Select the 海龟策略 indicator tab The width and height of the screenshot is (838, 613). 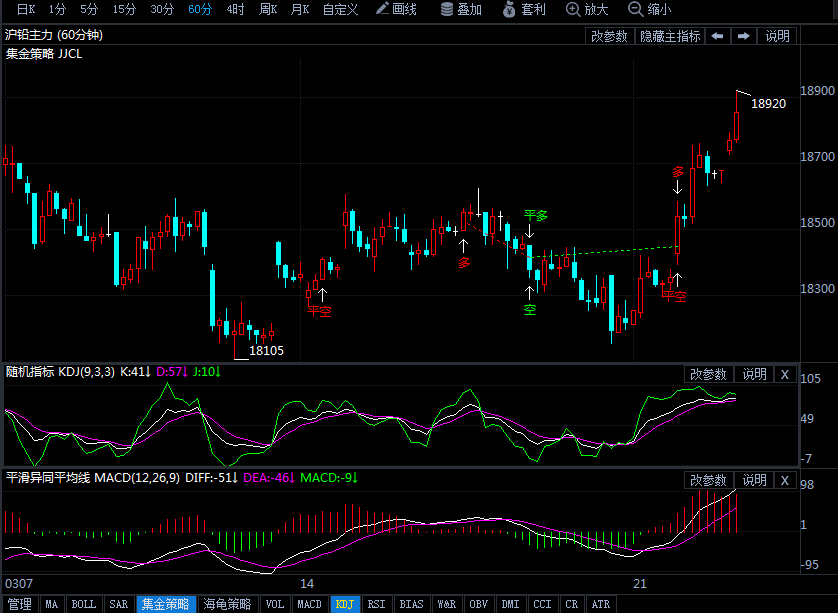coord(228,604)
